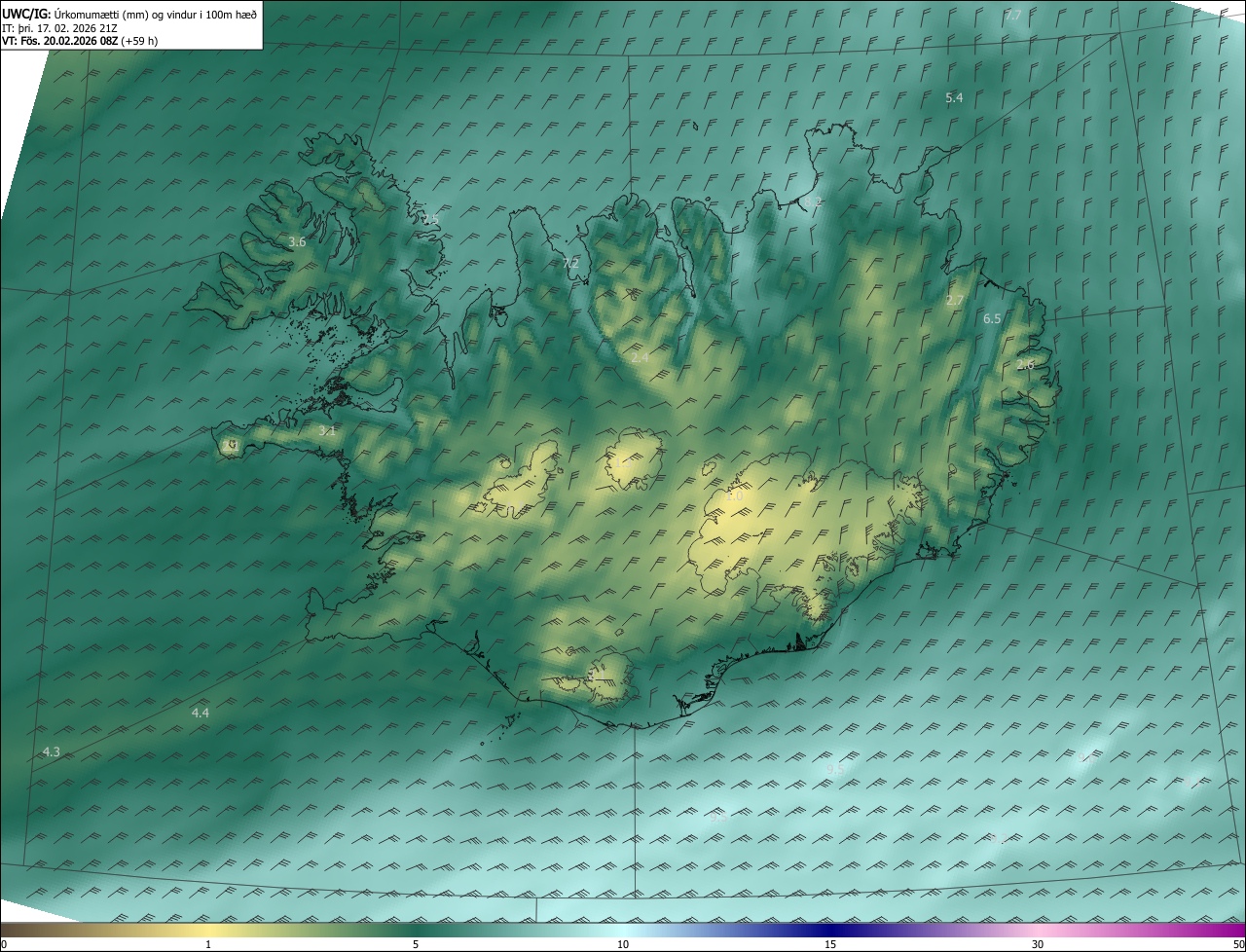Pick the navy blue color above the 15 tick
1246x952 pixels.
830,930
